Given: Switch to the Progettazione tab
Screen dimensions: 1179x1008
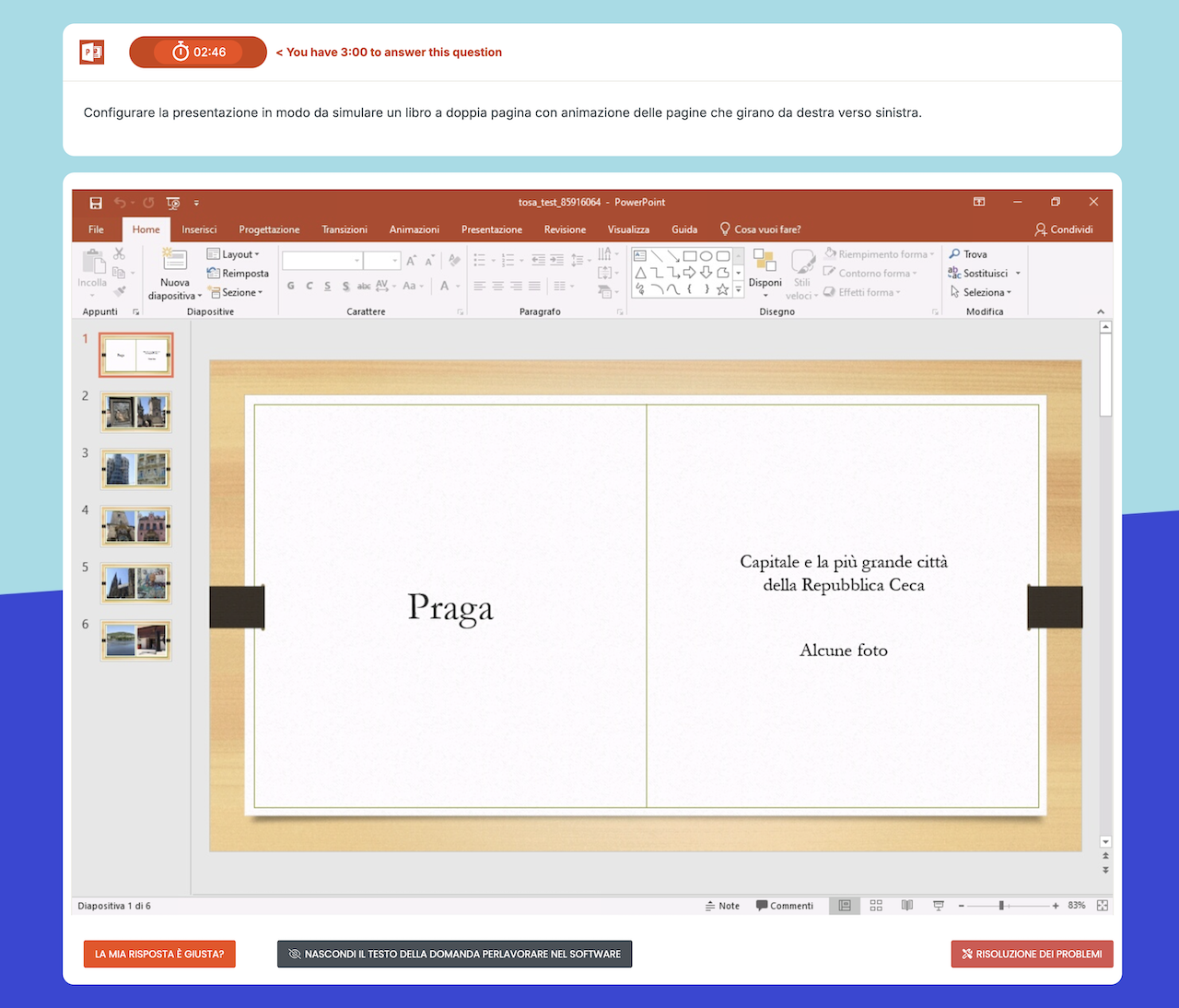Looking at the screenshot, I should pos(269,229).
